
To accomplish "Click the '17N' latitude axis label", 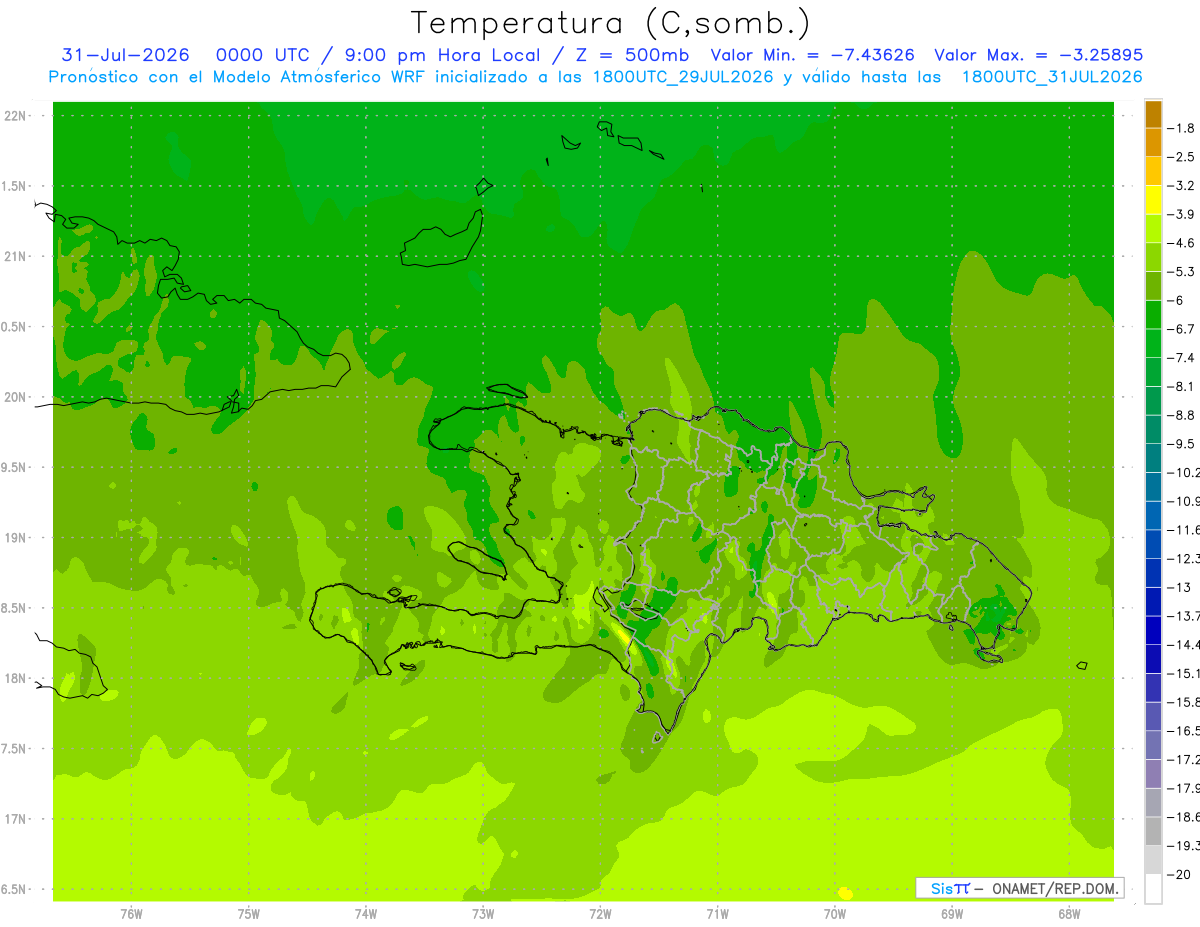I will point(16,819).
